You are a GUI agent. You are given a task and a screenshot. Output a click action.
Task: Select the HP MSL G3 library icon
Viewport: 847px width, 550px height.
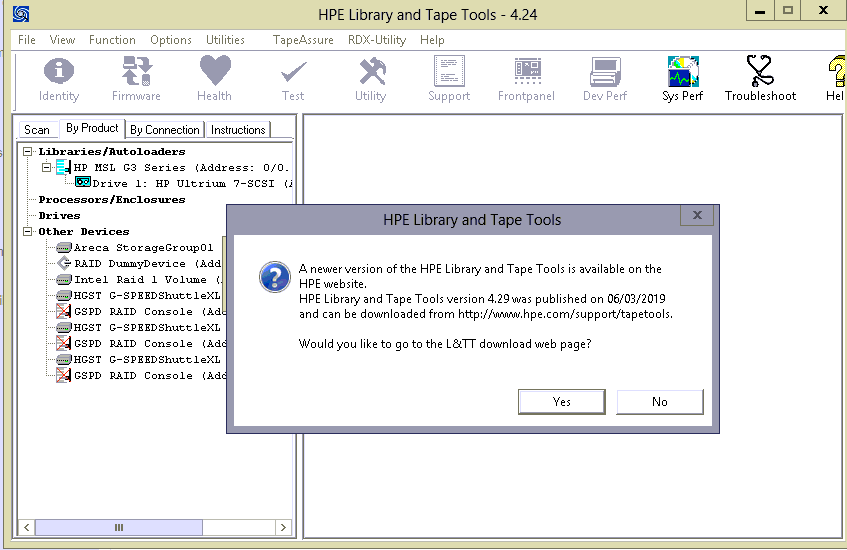[64, 167]
